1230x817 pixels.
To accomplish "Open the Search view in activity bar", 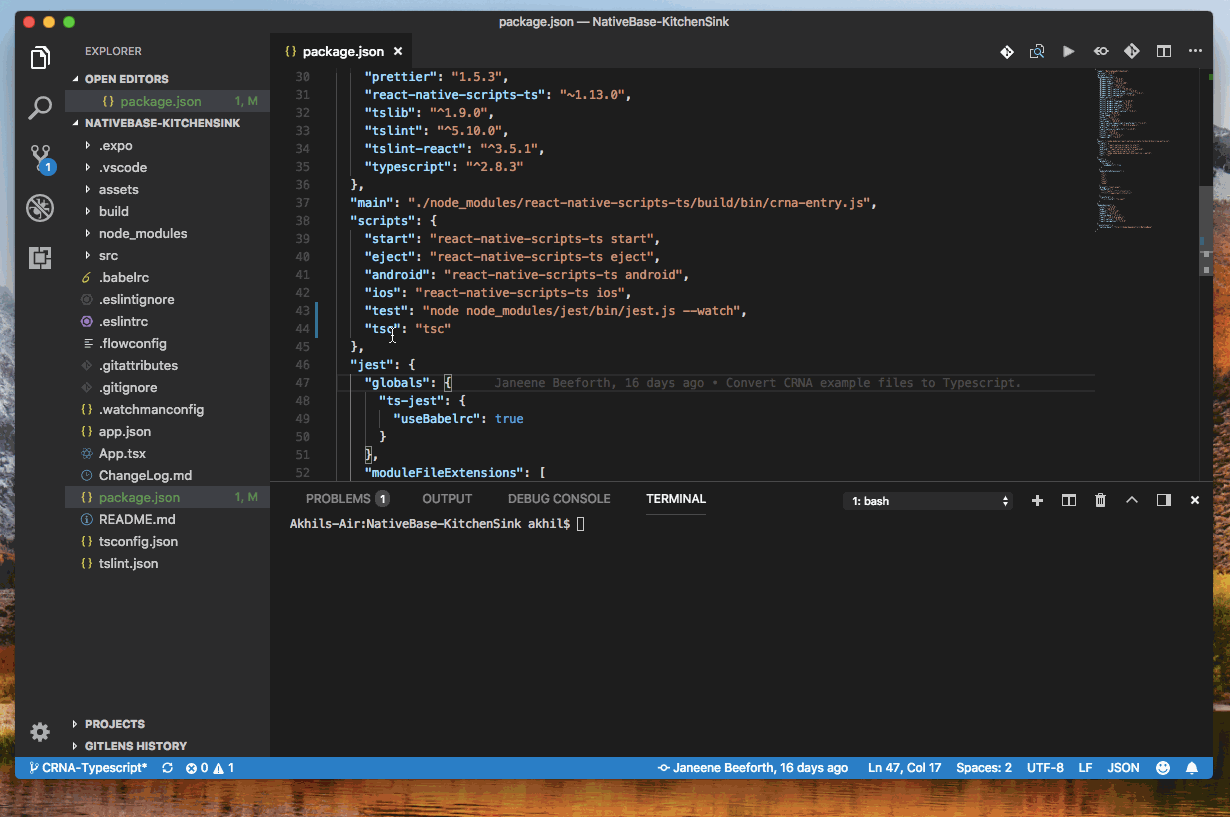I will (x=40, y=107).
